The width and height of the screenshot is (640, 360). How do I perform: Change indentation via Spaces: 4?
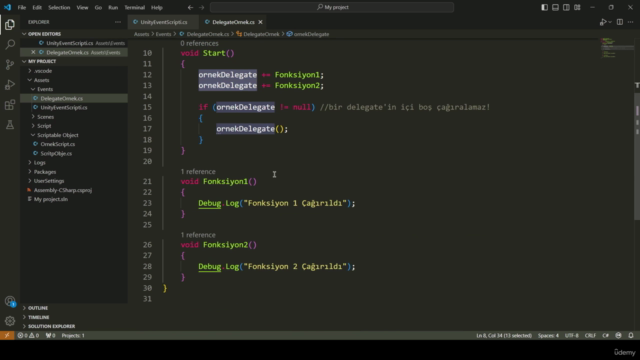[548, 336]
